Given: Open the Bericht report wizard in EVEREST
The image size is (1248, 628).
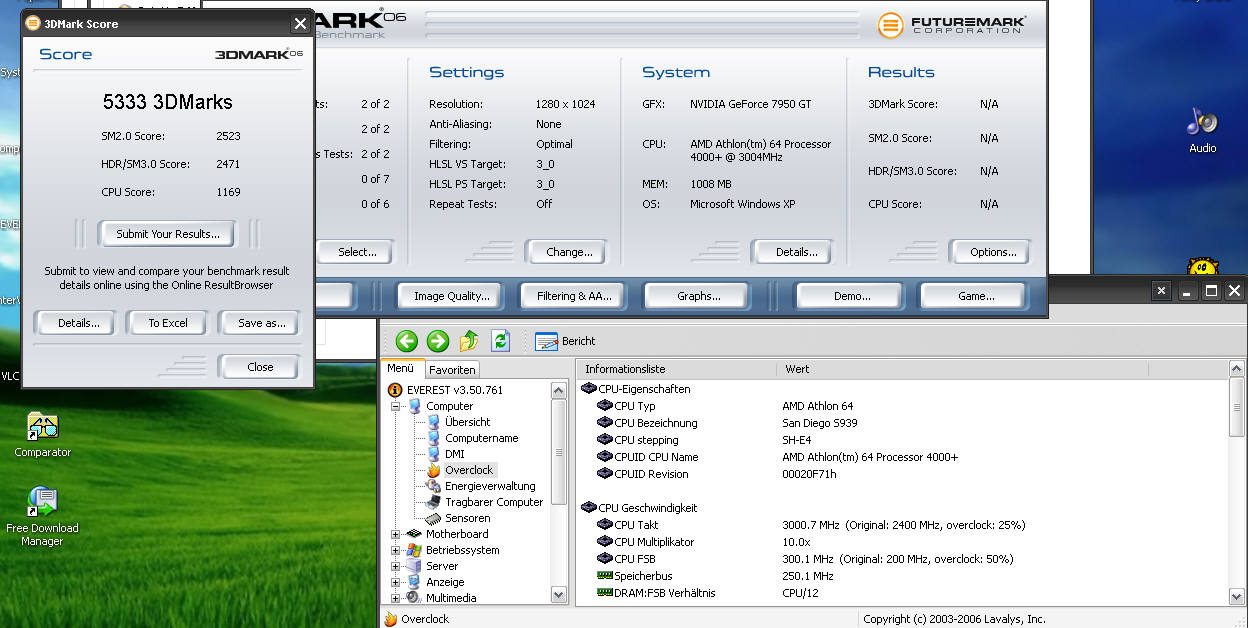Looking at the screenshot, I should (x=566, y=341).
